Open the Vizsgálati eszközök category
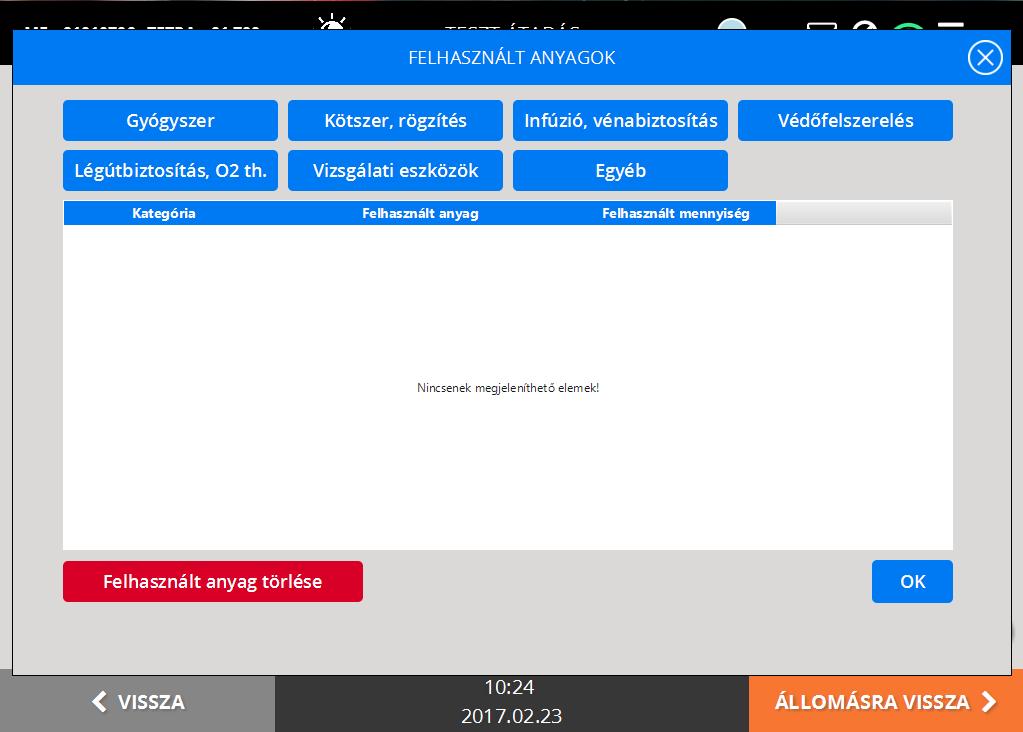Viewport: 1023px width, 732px height. 395,171
